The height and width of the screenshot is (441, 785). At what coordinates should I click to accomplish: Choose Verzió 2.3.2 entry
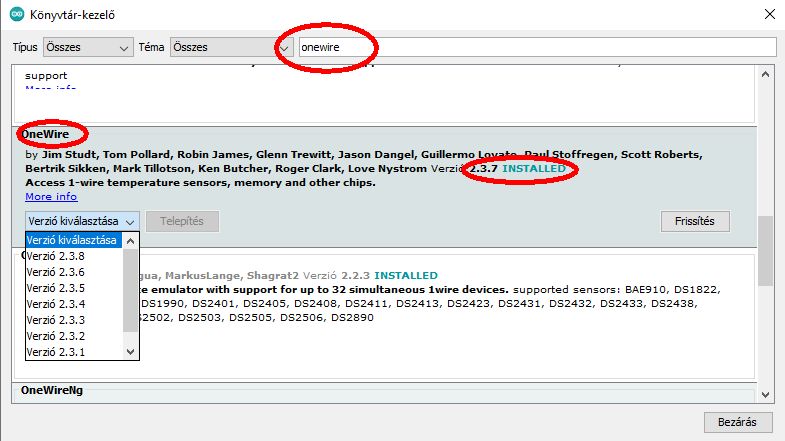[76, 336]
